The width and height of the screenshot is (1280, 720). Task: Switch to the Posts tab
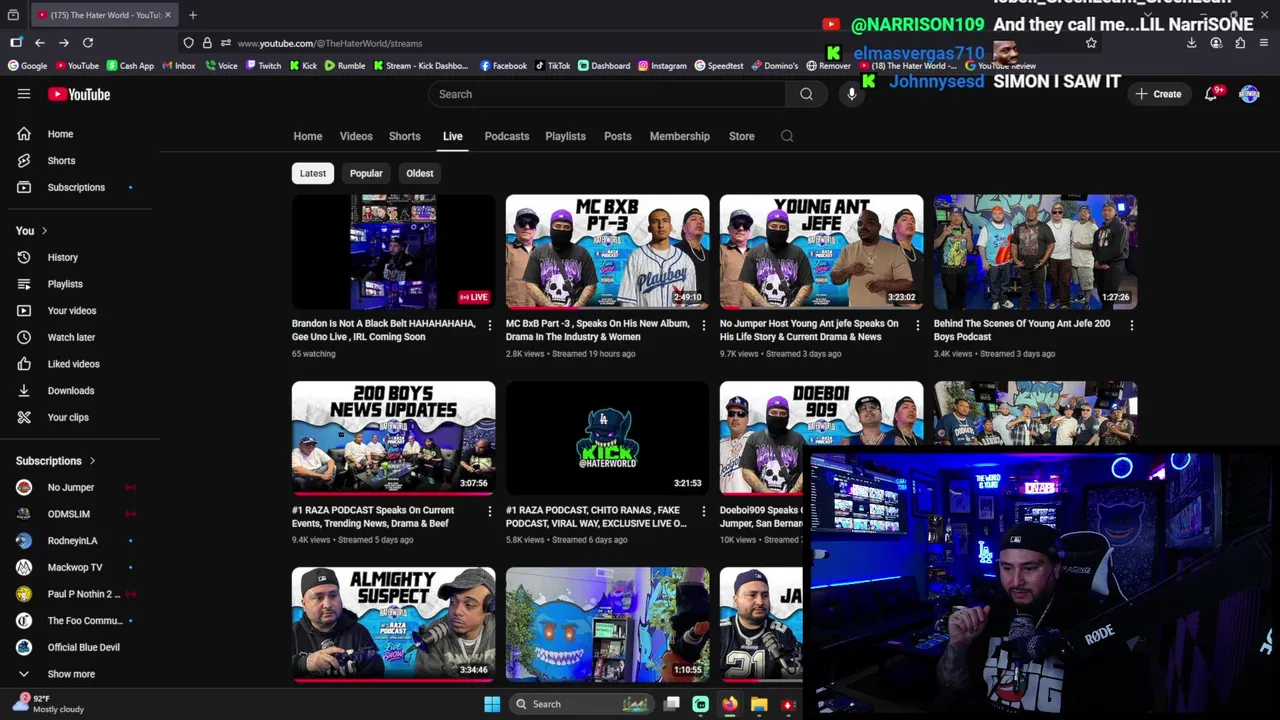pos(618,136)
